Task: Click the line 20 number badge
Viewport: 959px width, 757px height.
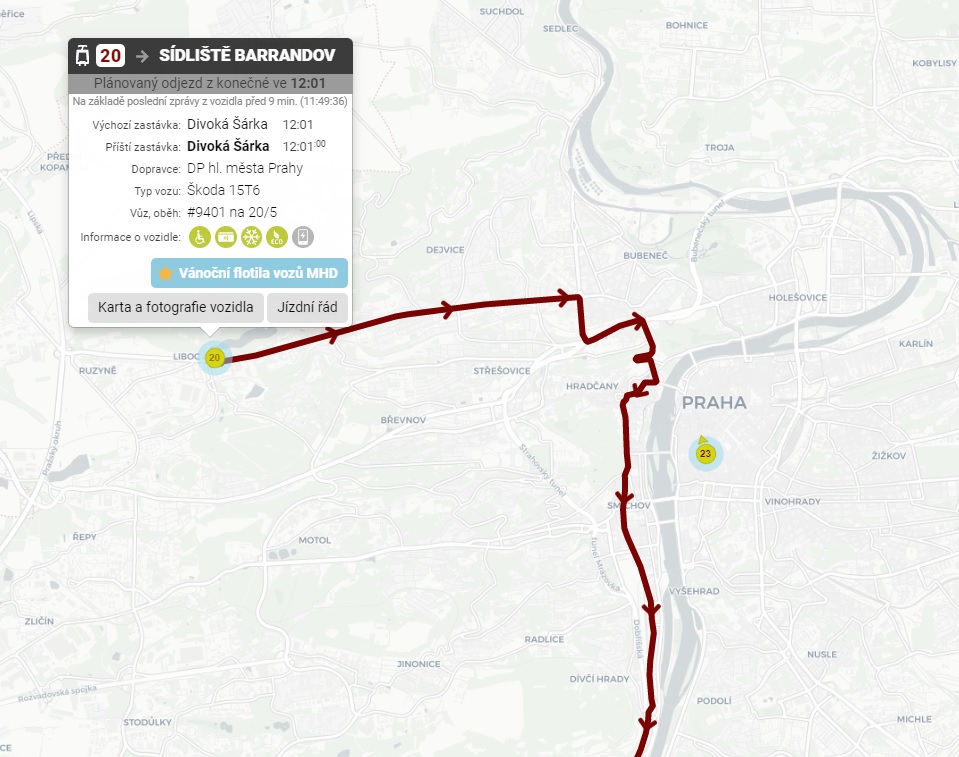Action: (x=110, y=56)
